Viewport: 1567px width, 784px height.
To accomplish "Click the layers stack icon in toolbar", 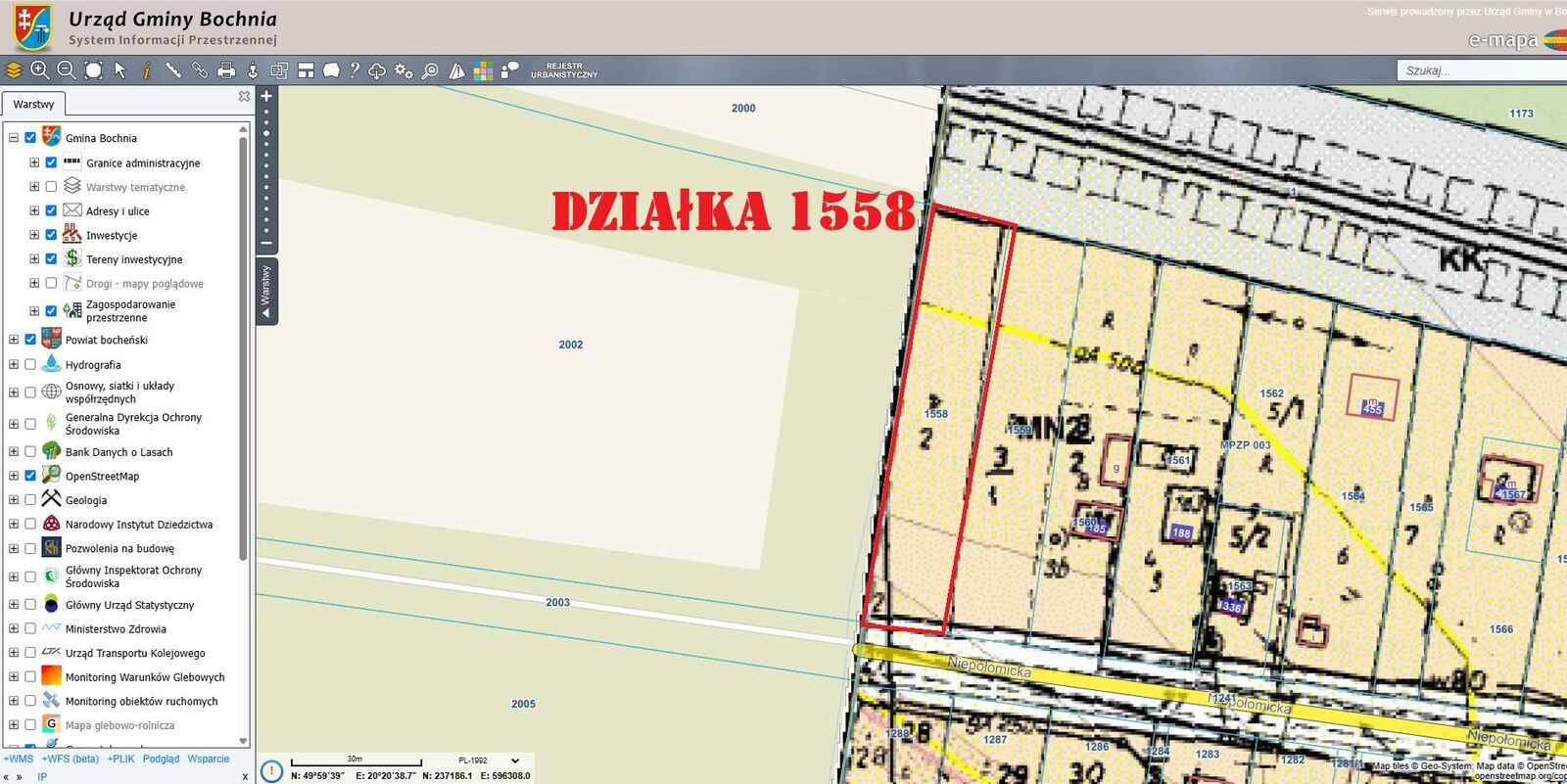I will click(x=14, y=69).
